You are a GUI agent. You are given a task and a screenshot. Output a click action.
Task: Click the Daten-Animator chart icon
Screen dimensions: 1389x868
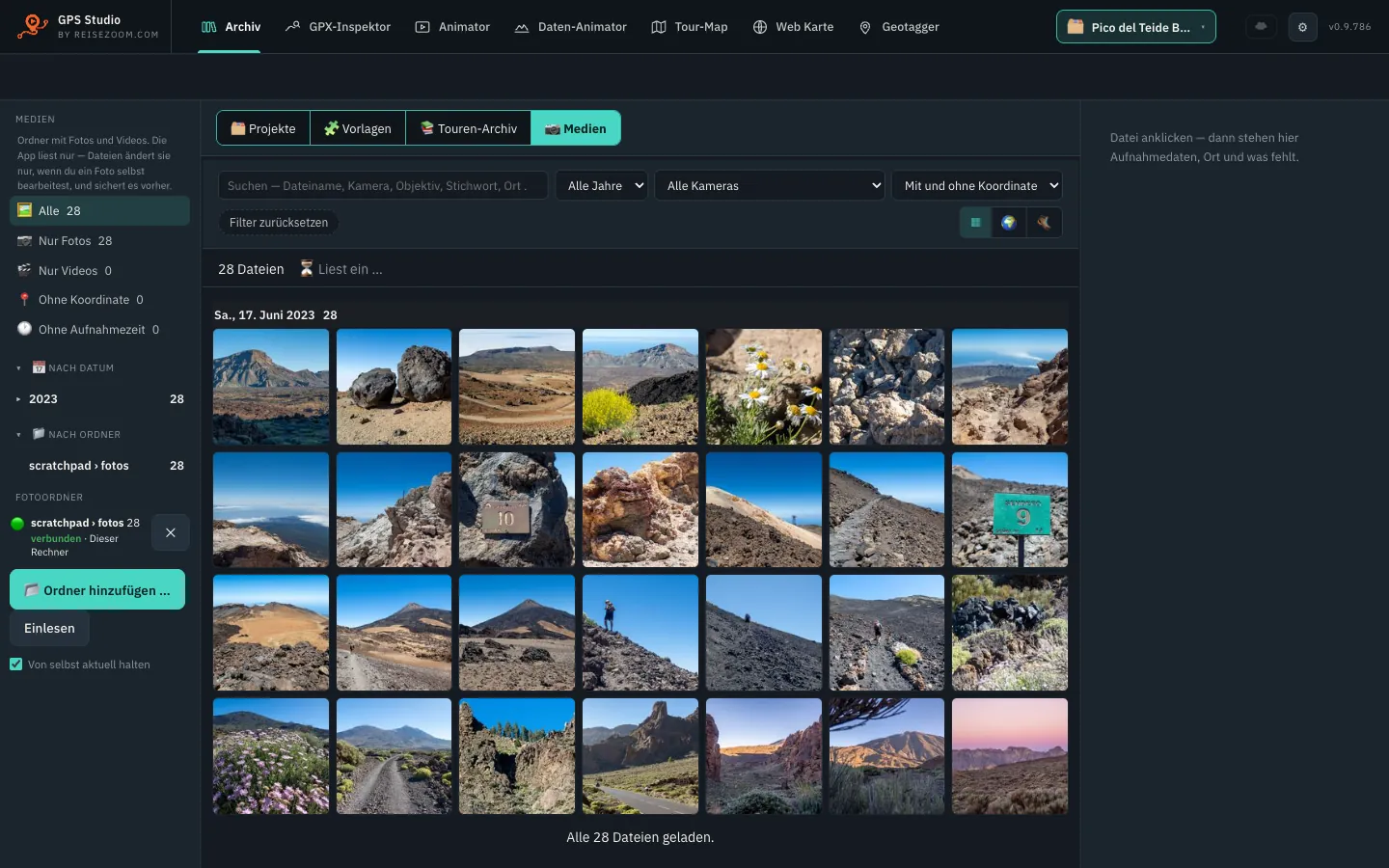pos(522,27)
